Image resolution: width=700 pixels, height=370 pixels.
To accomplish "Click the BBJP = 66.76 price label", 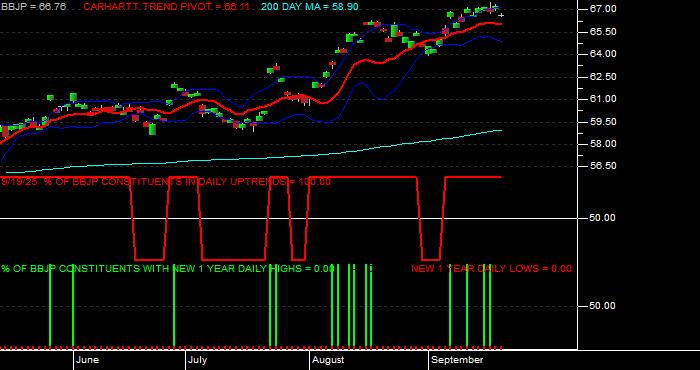I will point(33,7).
